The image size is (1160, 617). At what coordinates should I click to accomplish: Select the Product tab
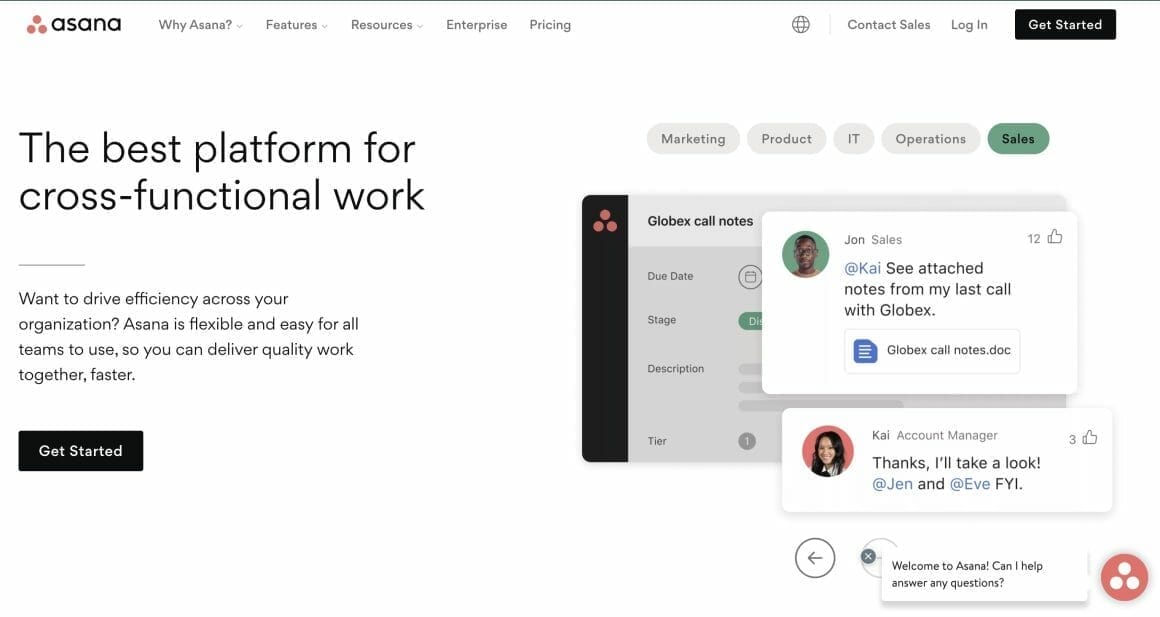pos(786,139)
